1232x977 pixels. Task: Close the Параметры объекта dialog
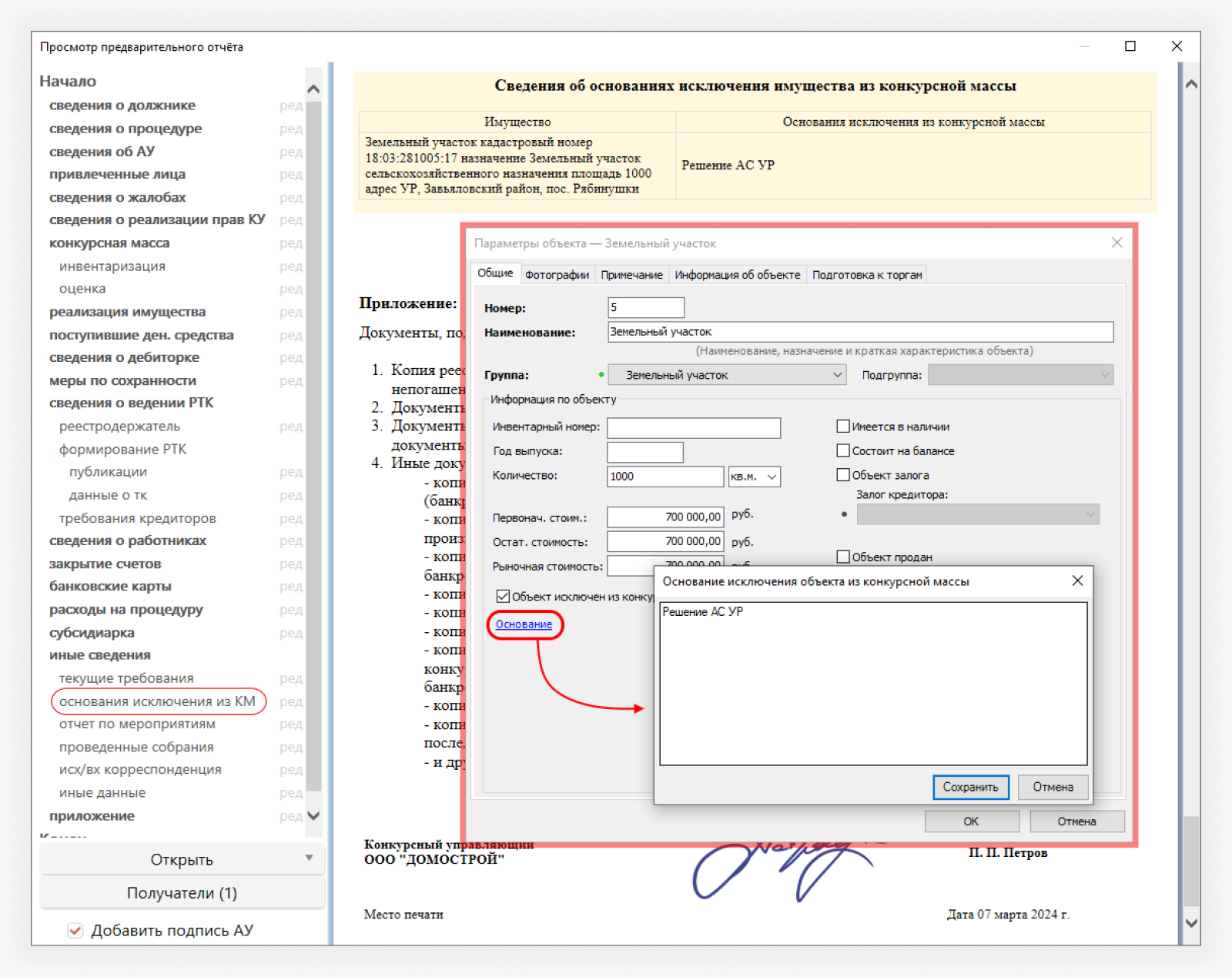[x=1116, y=243]
